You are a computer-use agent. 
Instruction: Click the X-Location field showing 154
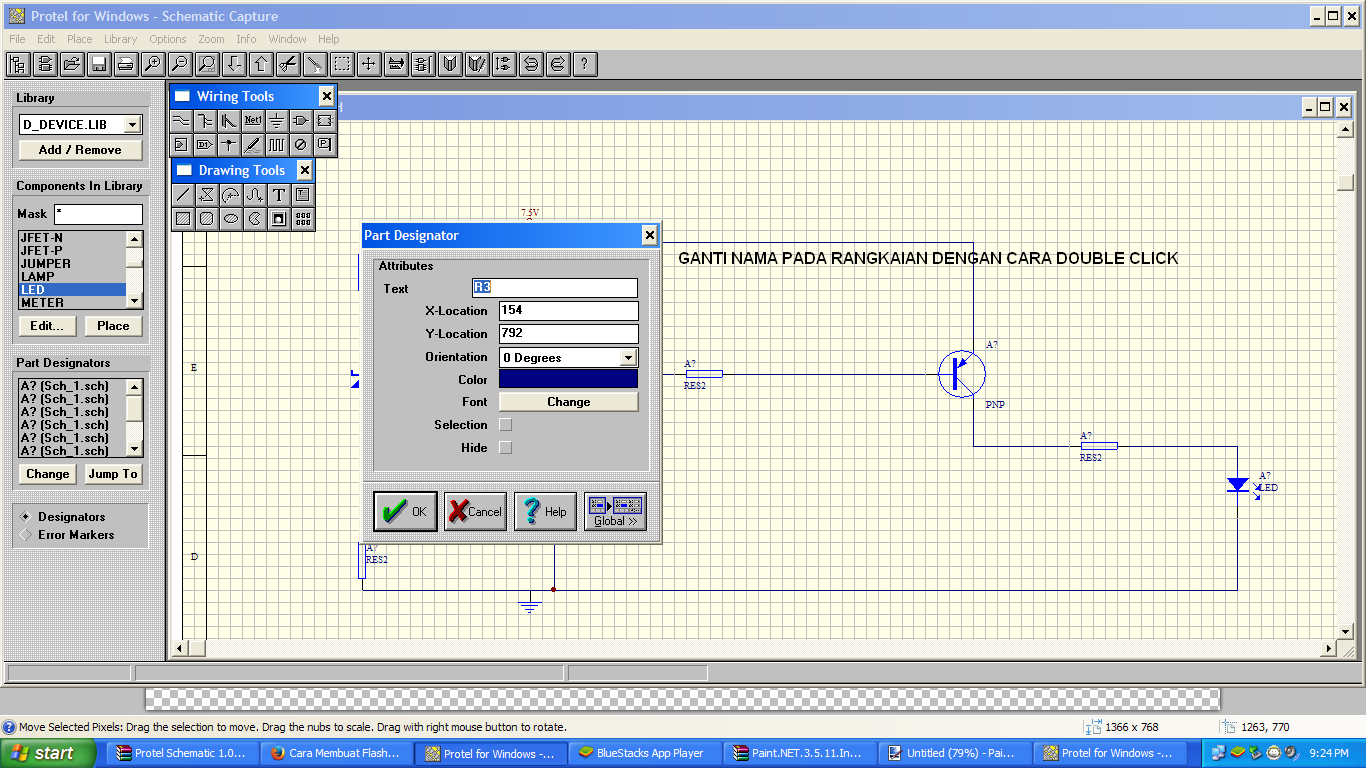tap(568, 311)
